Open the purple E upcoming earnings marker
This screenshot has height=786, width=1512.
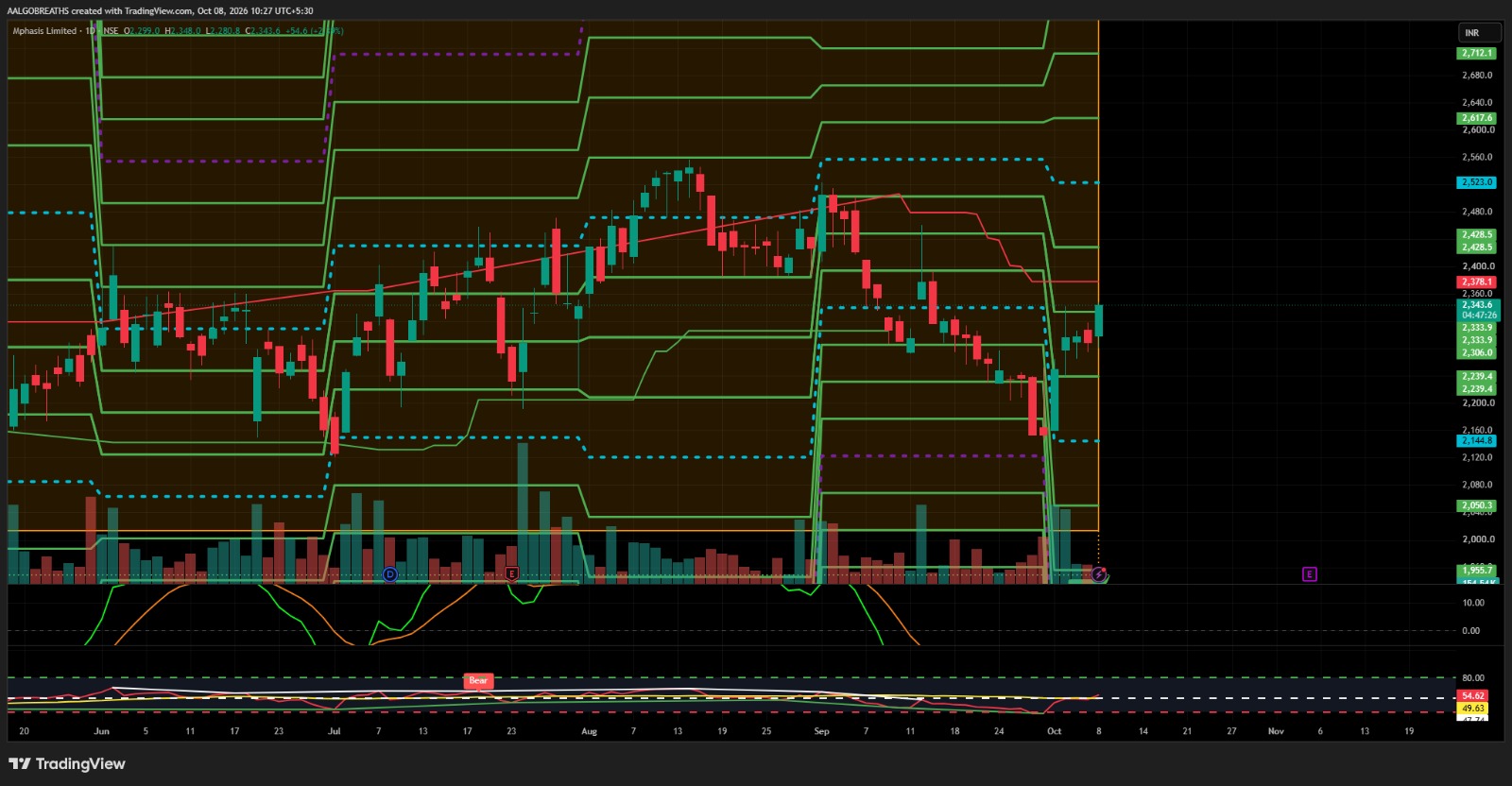tap(1309, 574)
